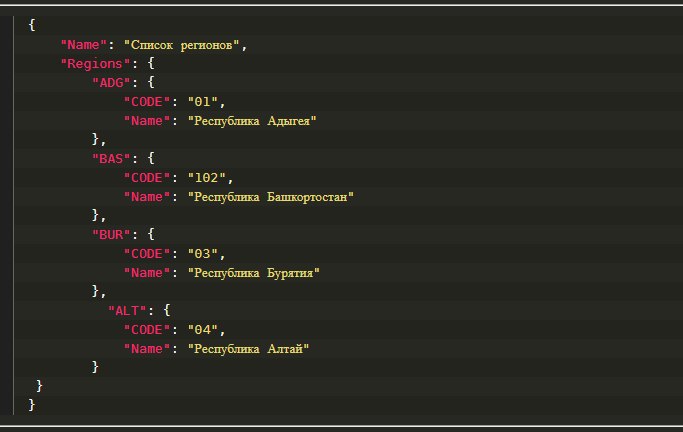Click the code value "01"

[203, 102]
